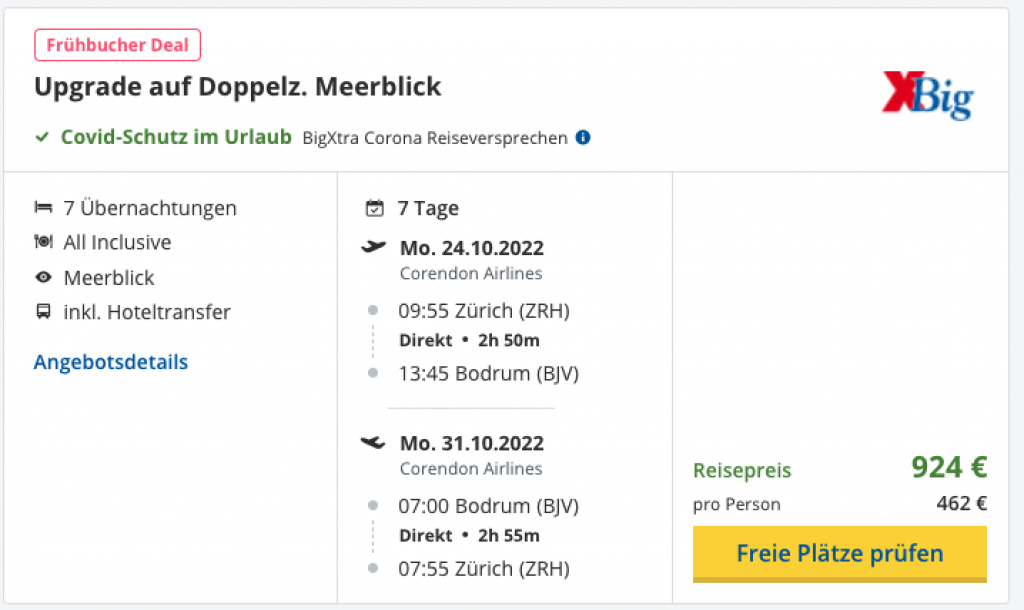Click the outbound date Mo. 24.10.2022
The image size is (1024, 610).
tap(472, 248)
